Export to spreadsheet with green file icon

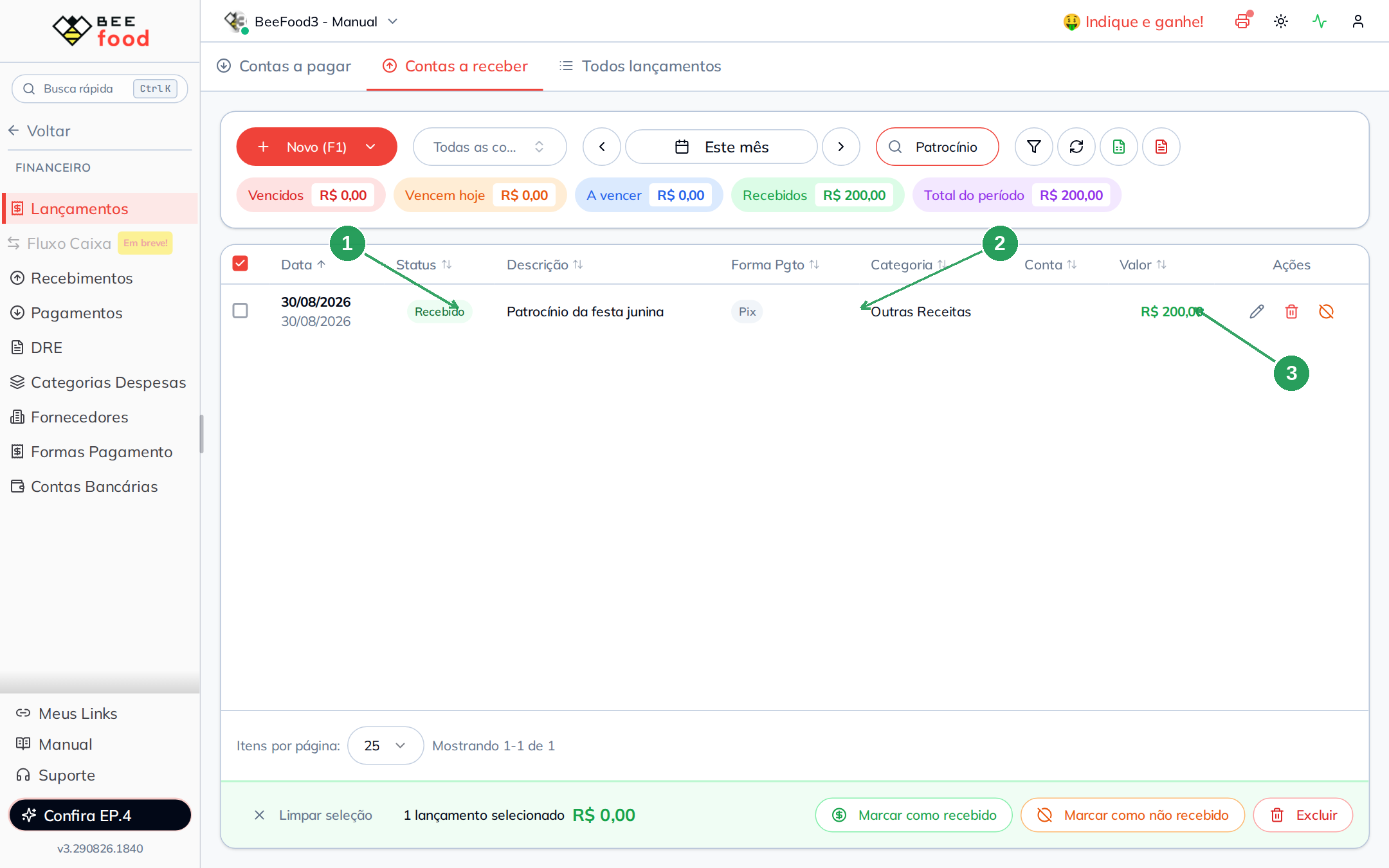click(1119, 147)
